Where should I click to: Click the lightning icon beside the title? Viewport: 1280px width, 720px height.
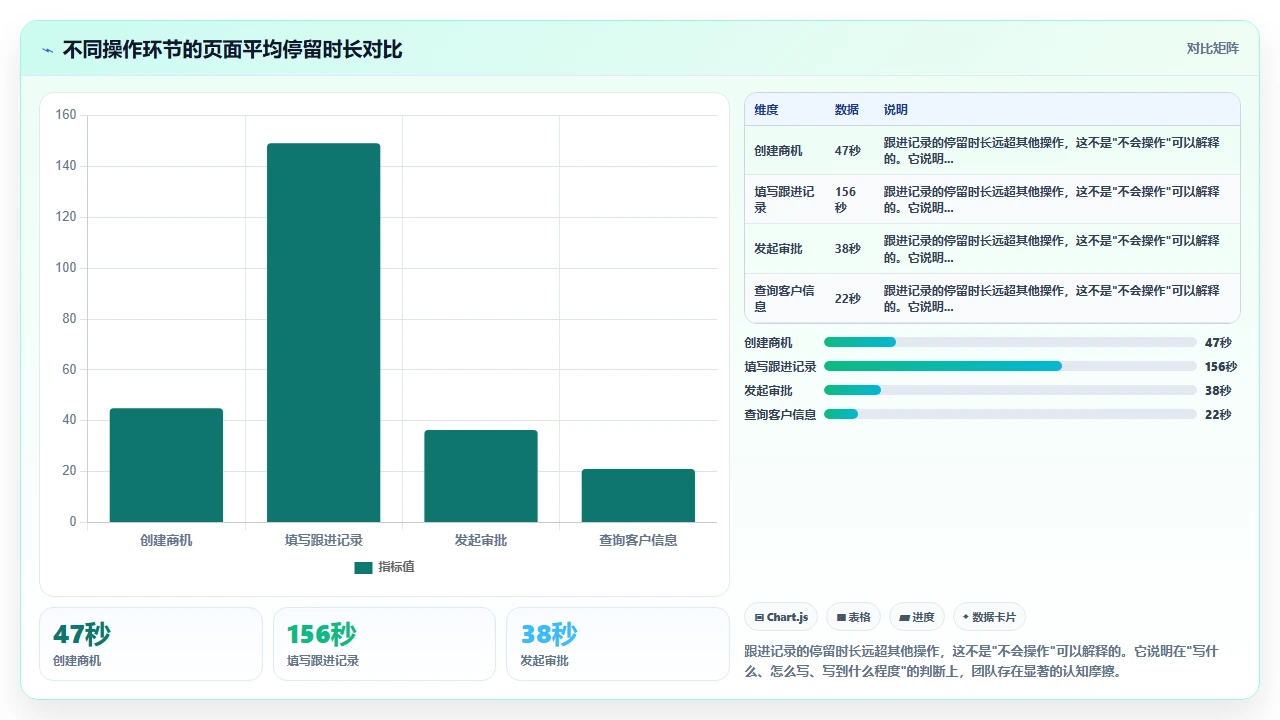48,50
